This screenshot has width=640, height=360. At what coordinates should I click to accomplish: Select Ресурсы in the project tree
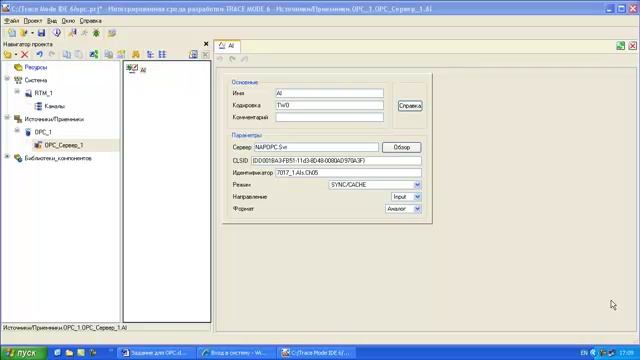[36, 67]
